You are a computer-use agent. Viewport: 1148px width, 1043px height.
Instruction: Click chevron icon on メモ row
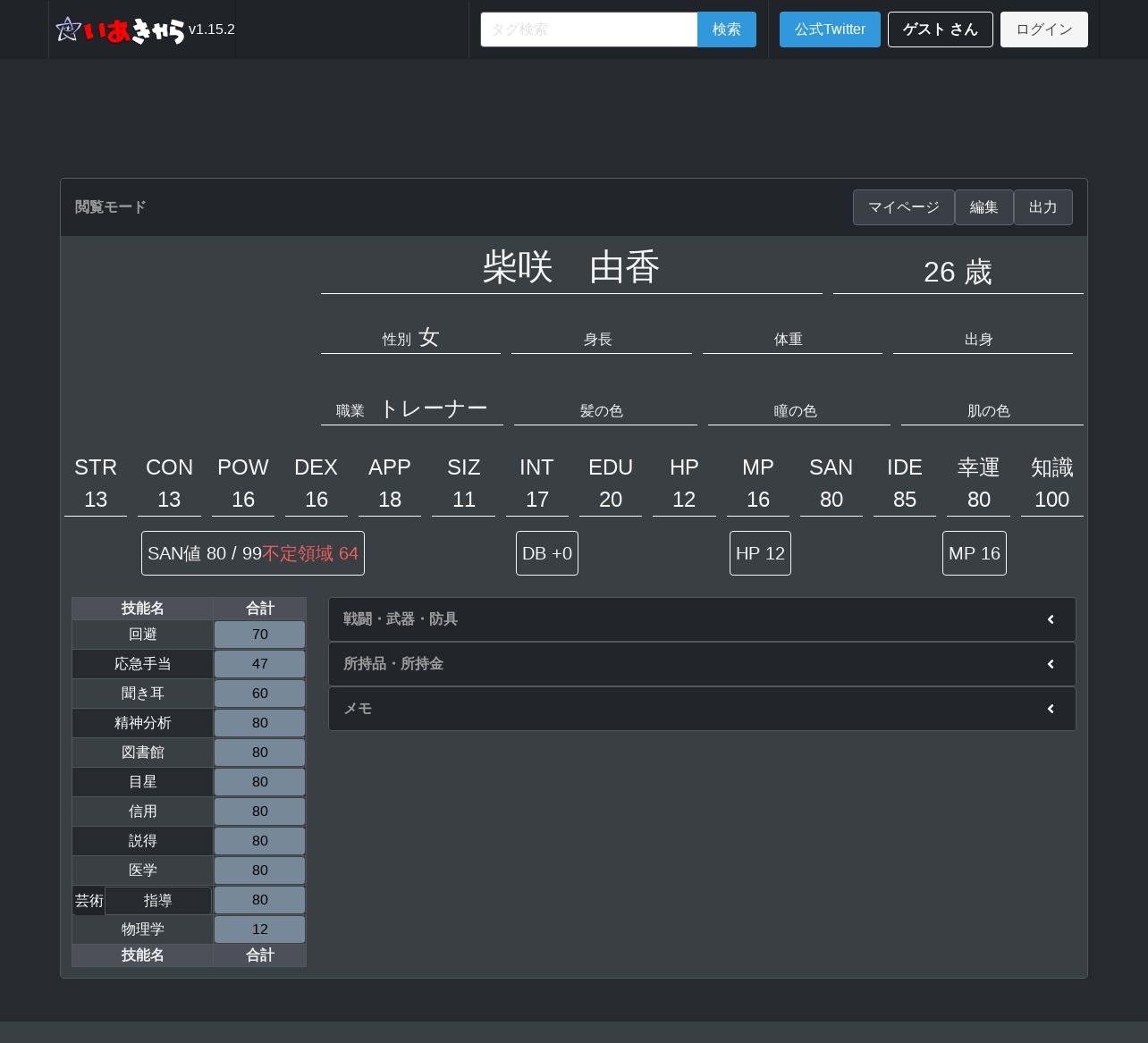(x=1051, y=709)
